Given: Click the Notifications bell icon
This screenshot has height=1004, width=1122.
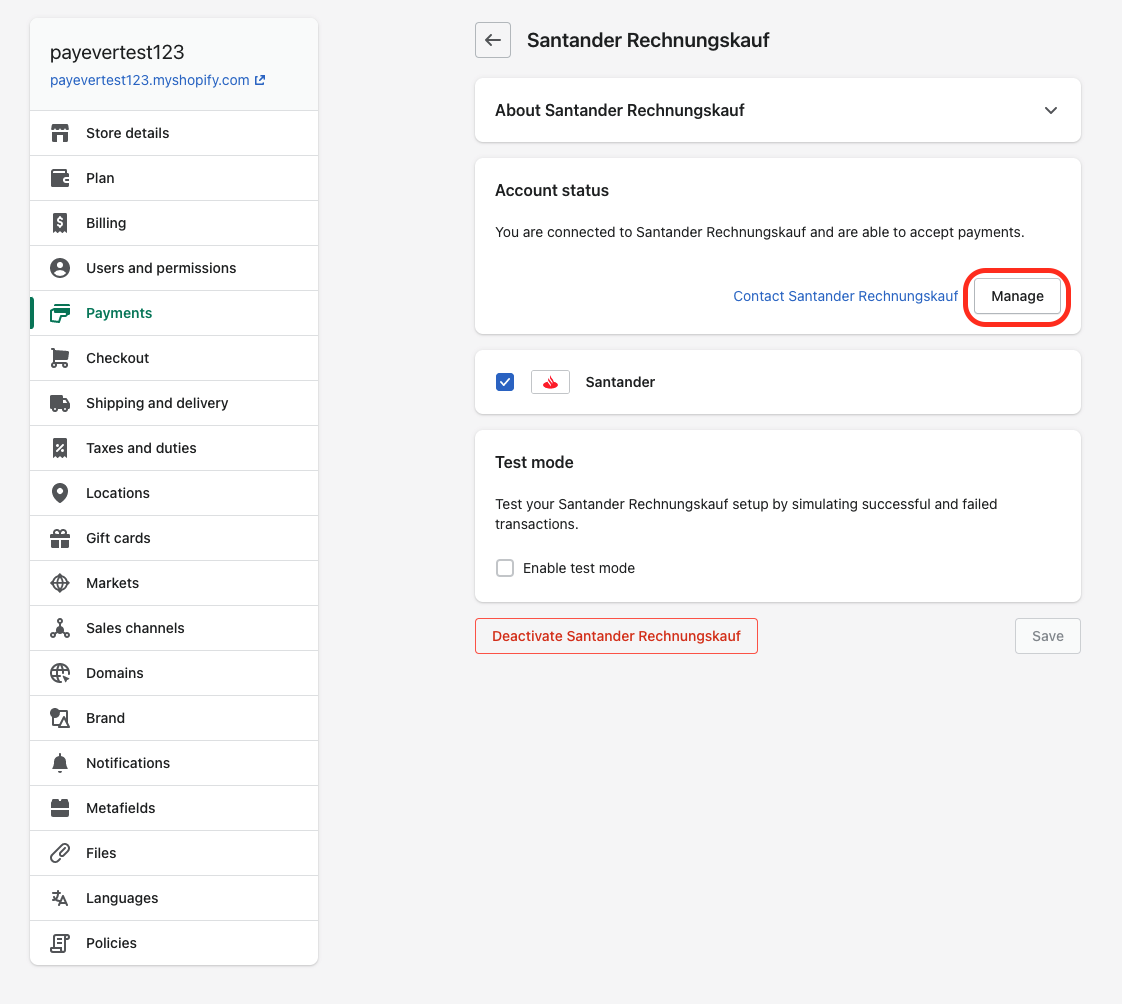Looking at the screenshot, I should (60, 764).
